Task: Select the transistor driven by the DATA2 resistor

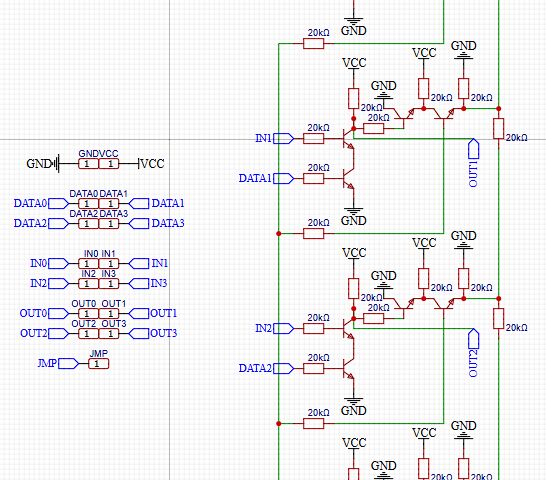Action: (x=349, y=369)
